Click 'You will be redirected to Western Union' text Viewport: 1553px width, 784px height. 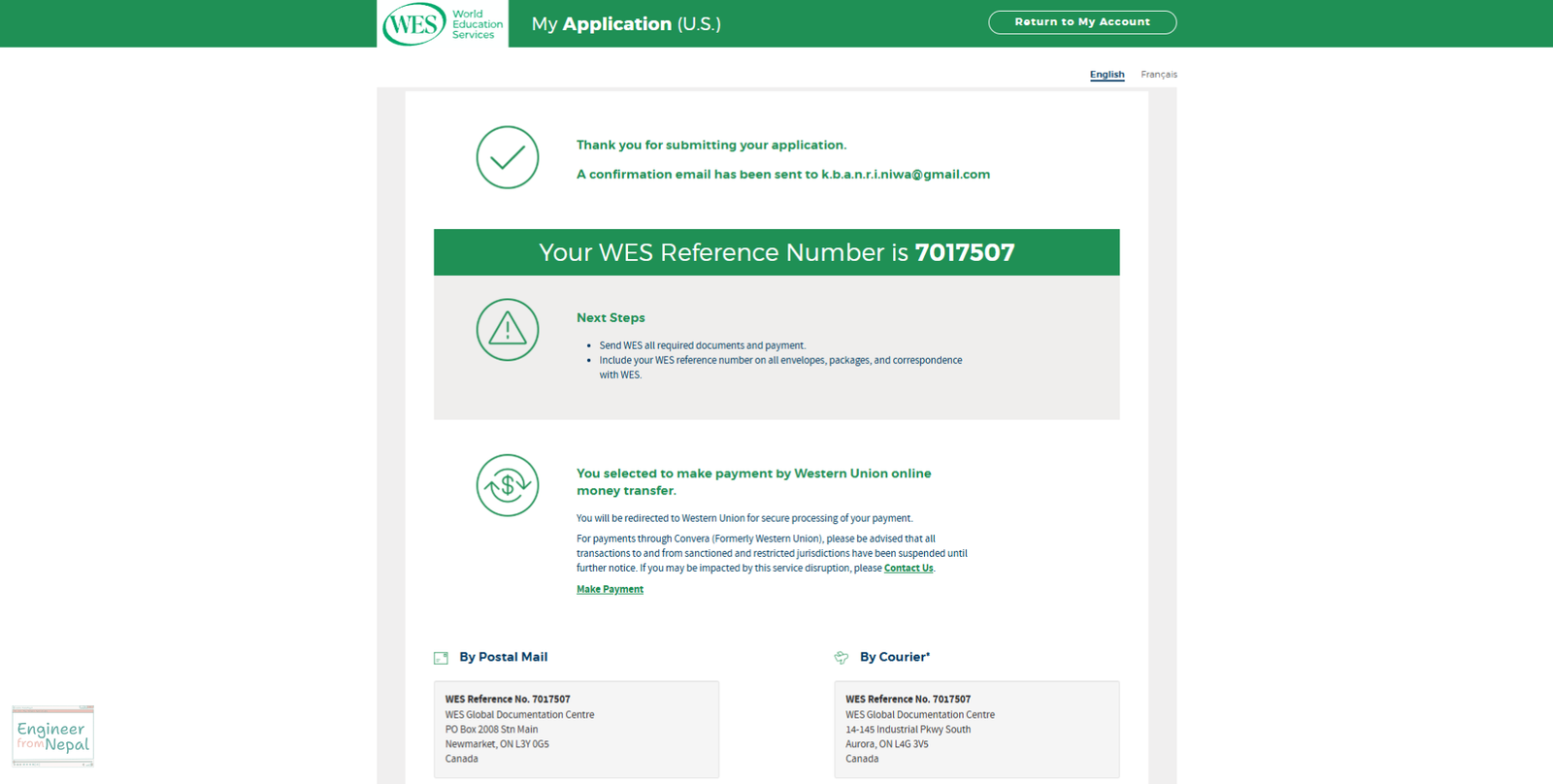click(744, 518)
